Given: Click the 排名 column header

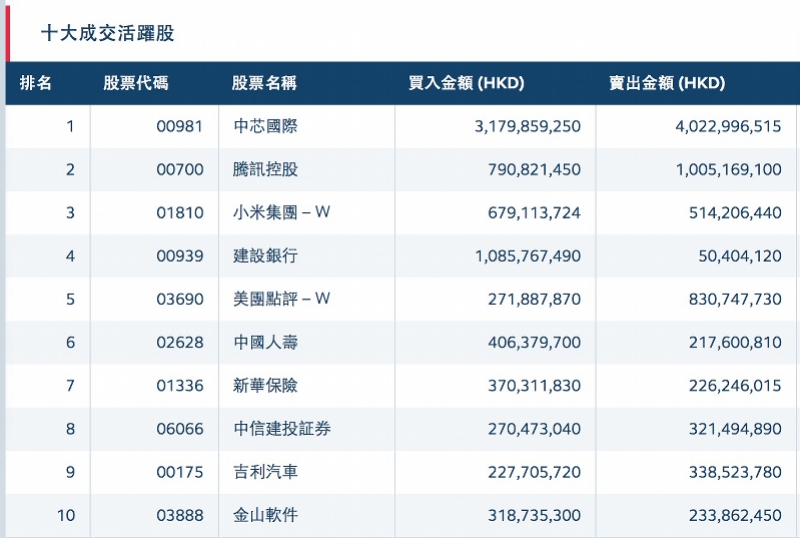Looking at the screenshot, I should pos(36,83).
